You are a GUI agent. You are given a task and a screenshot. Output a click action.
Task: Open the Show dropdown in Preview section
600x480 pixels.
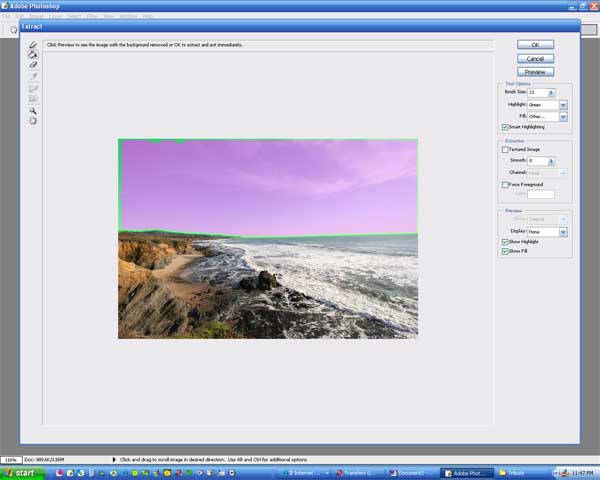[x=563, y=219]
